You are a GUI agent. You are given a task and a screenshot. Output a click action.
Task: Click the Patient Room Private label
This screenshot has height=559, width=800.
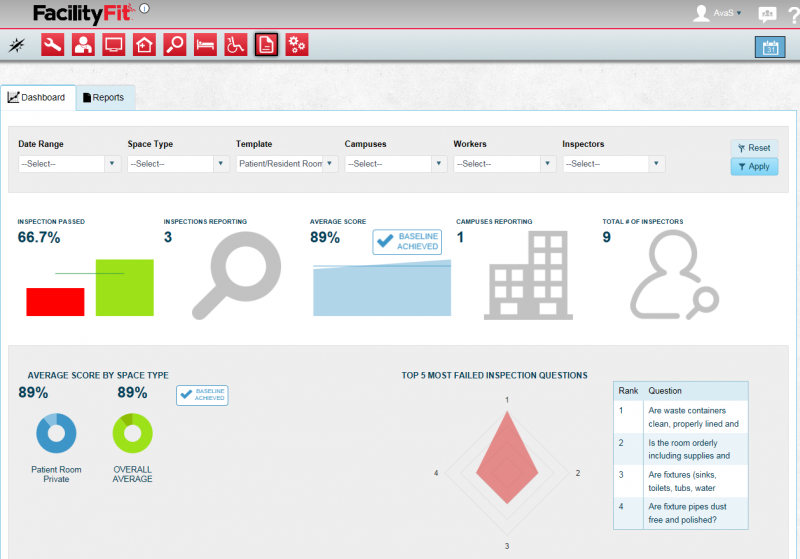pos(56,474)
